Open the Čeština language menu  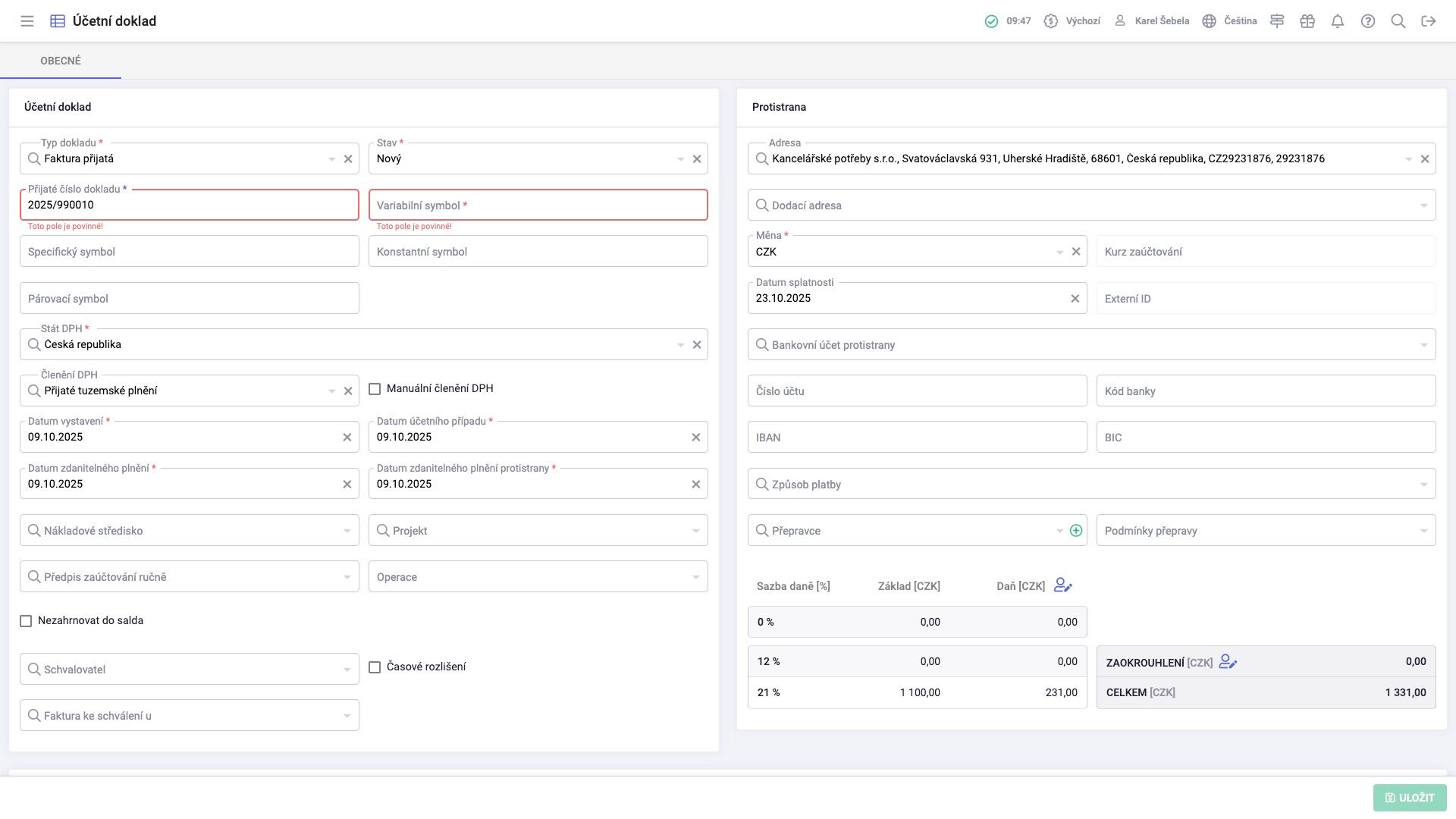1230,21
